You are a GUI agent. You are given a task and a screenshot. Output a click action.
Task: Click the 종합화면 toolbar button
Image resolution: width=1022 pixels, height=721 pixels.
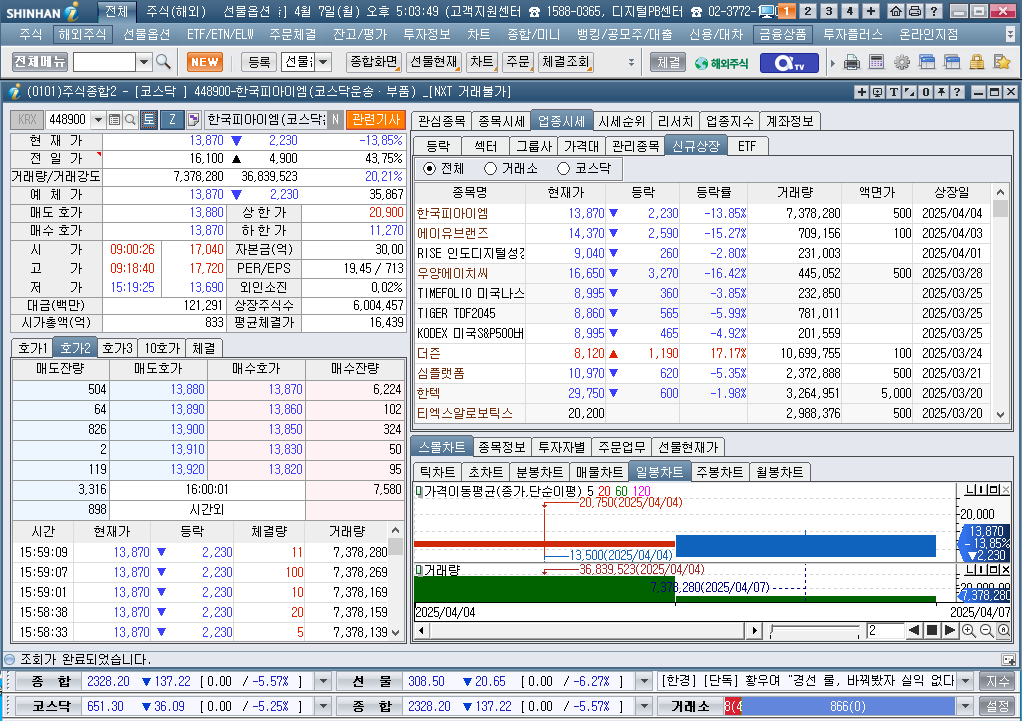point(374,62)
